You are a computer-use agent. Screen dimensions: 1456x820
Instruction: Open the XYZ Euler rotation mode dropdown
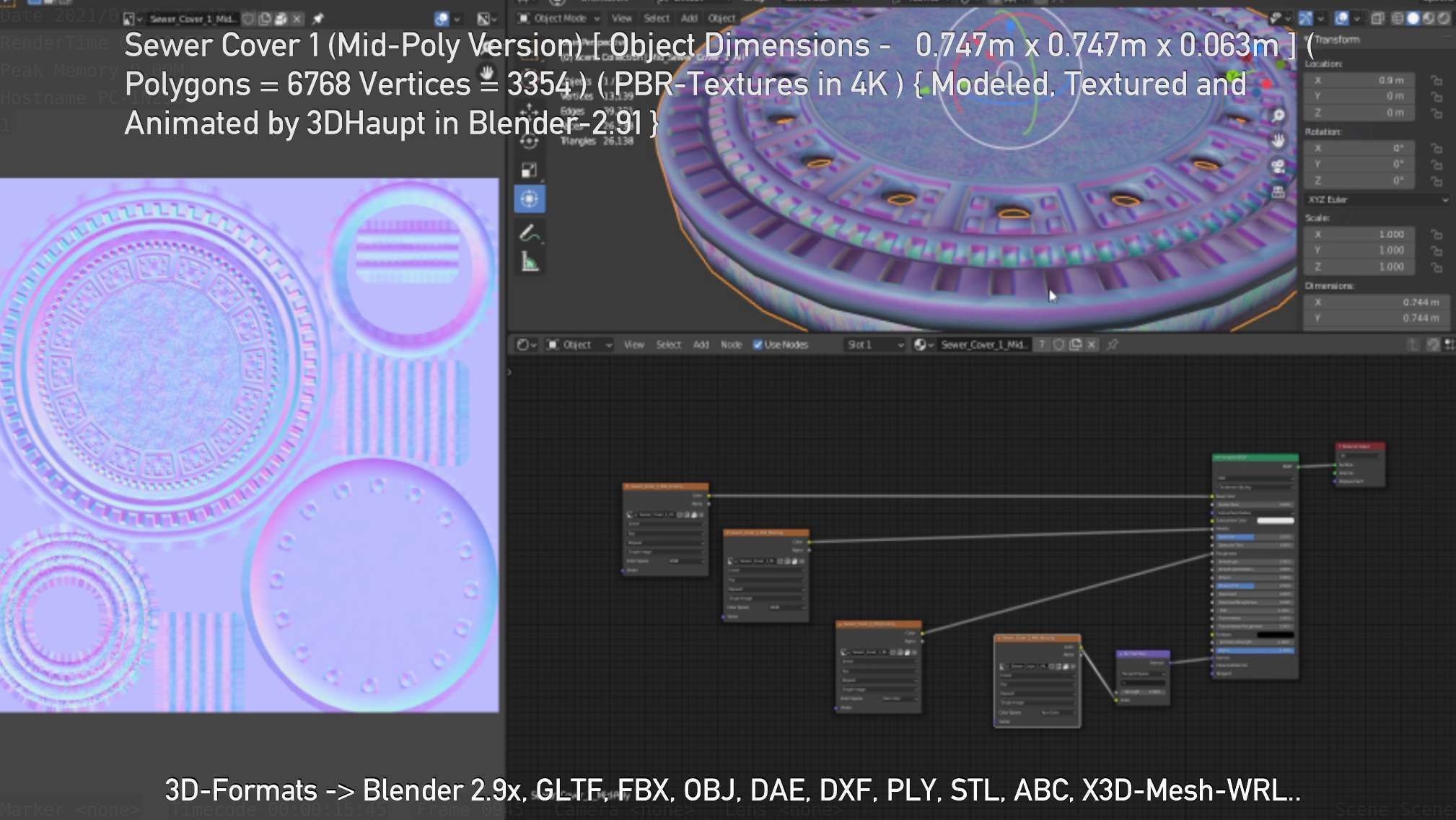click(x=1377, y=200)
